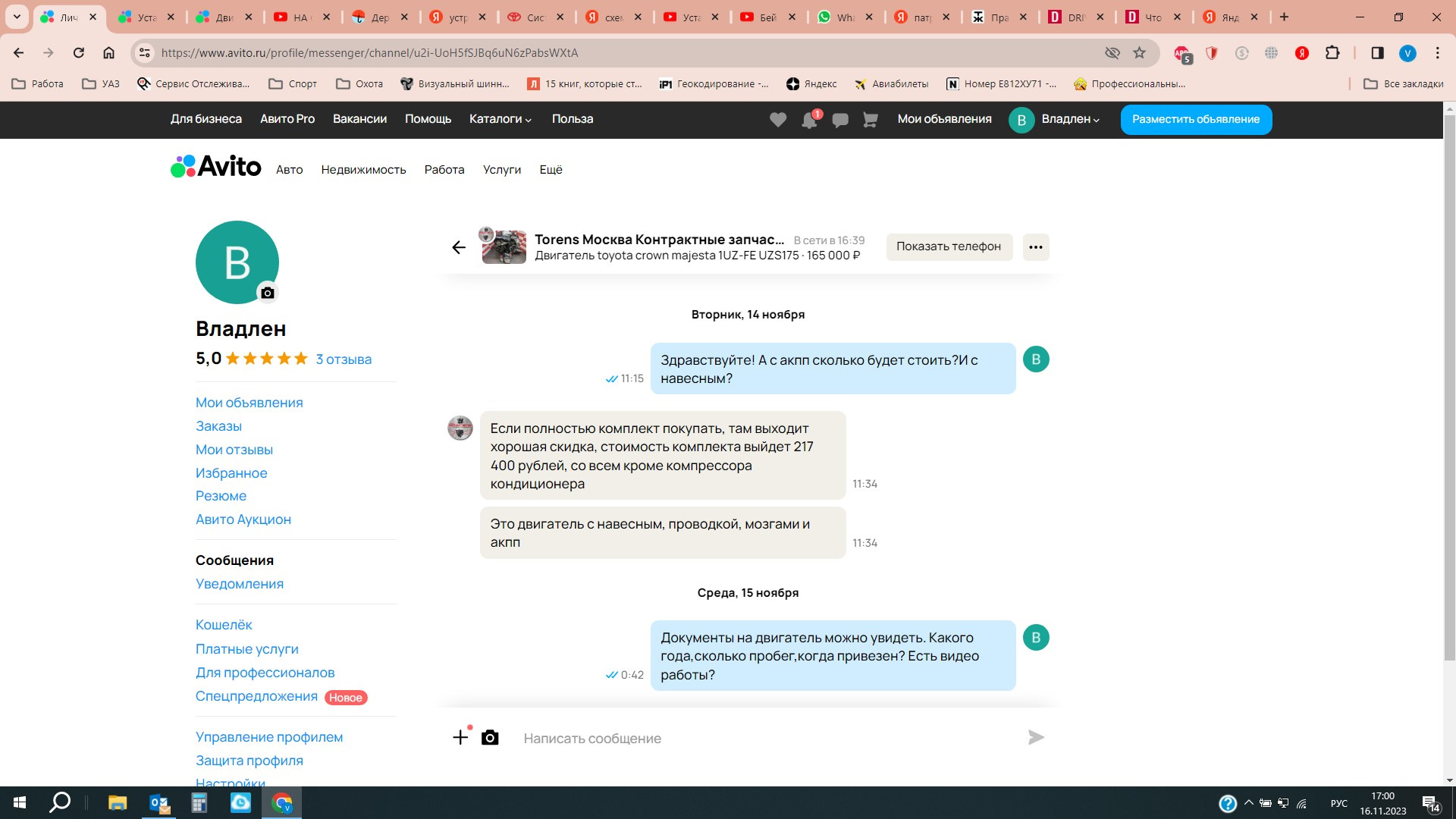Open the messages speech bubble icon
This screenshot has height=819, width=1456.
point(839,120)
